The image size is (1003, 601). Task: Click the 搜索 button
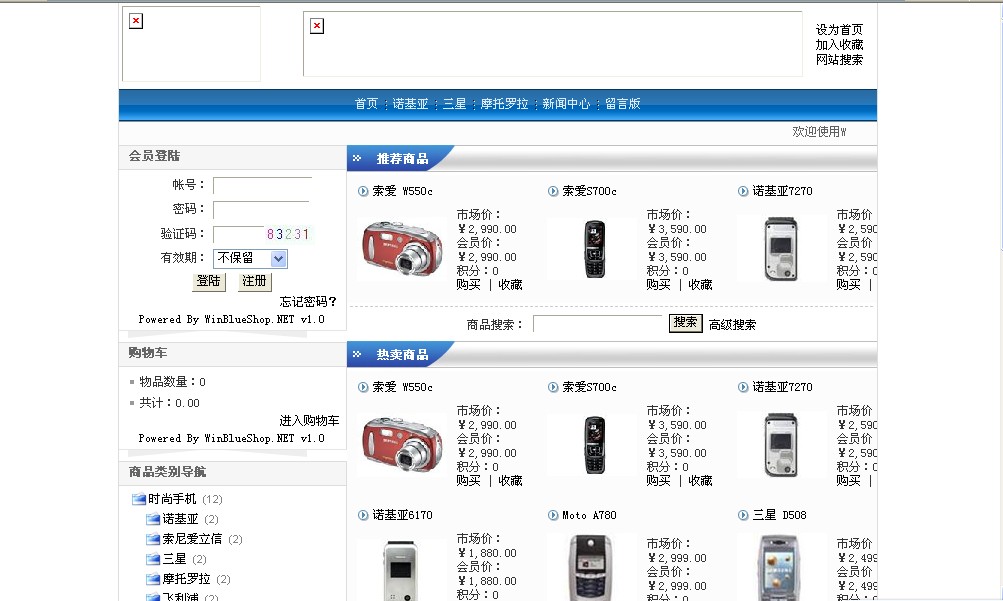coord(685,323)
